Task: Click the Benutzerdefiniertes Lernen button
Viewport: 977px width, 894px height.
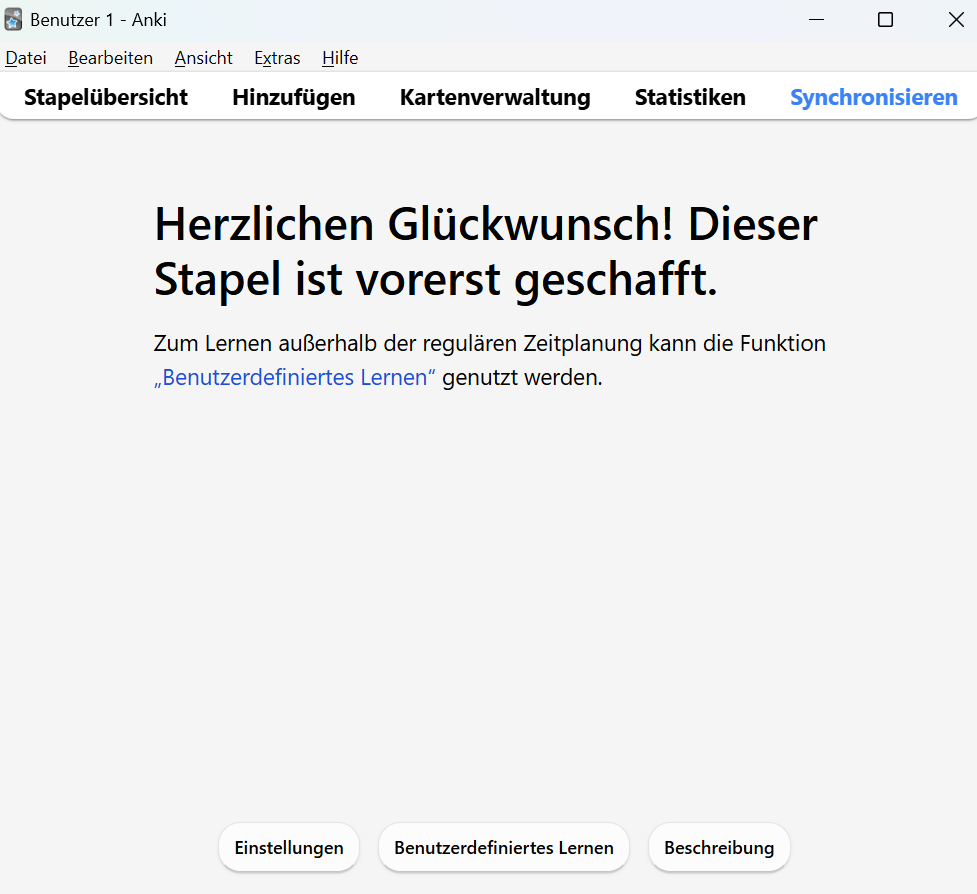Action: tap(503, 847)
